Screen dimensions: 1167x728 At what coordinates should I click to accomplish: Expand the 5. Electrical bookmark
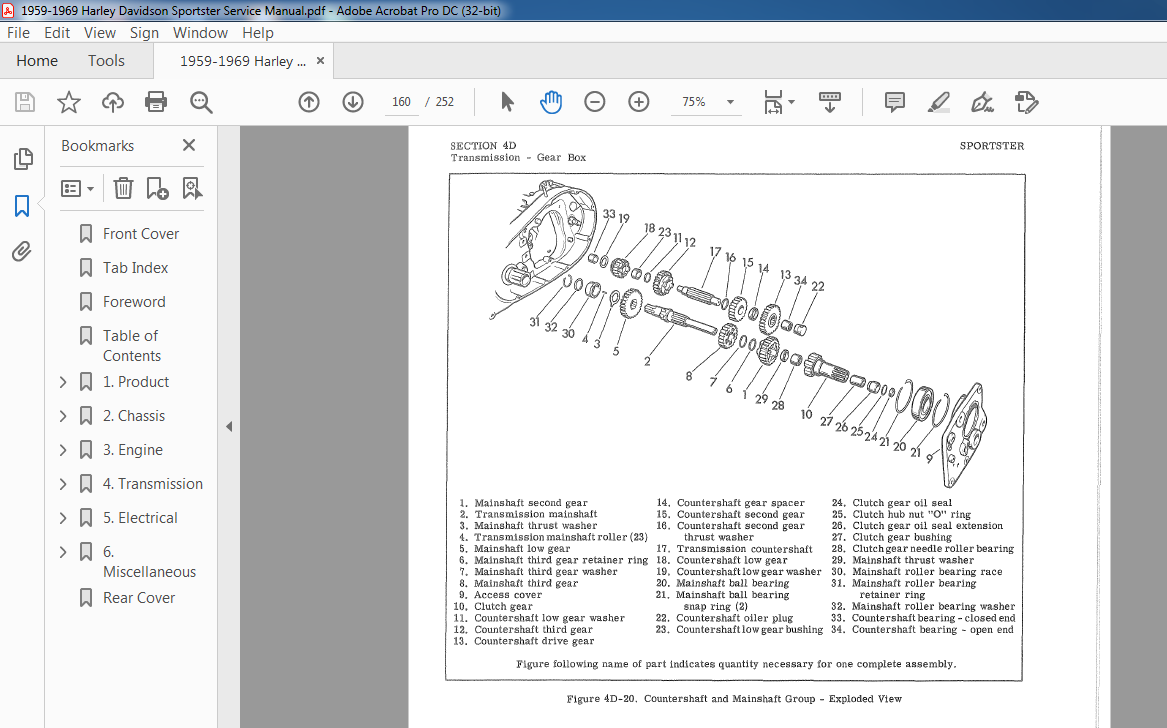[63, 518]
